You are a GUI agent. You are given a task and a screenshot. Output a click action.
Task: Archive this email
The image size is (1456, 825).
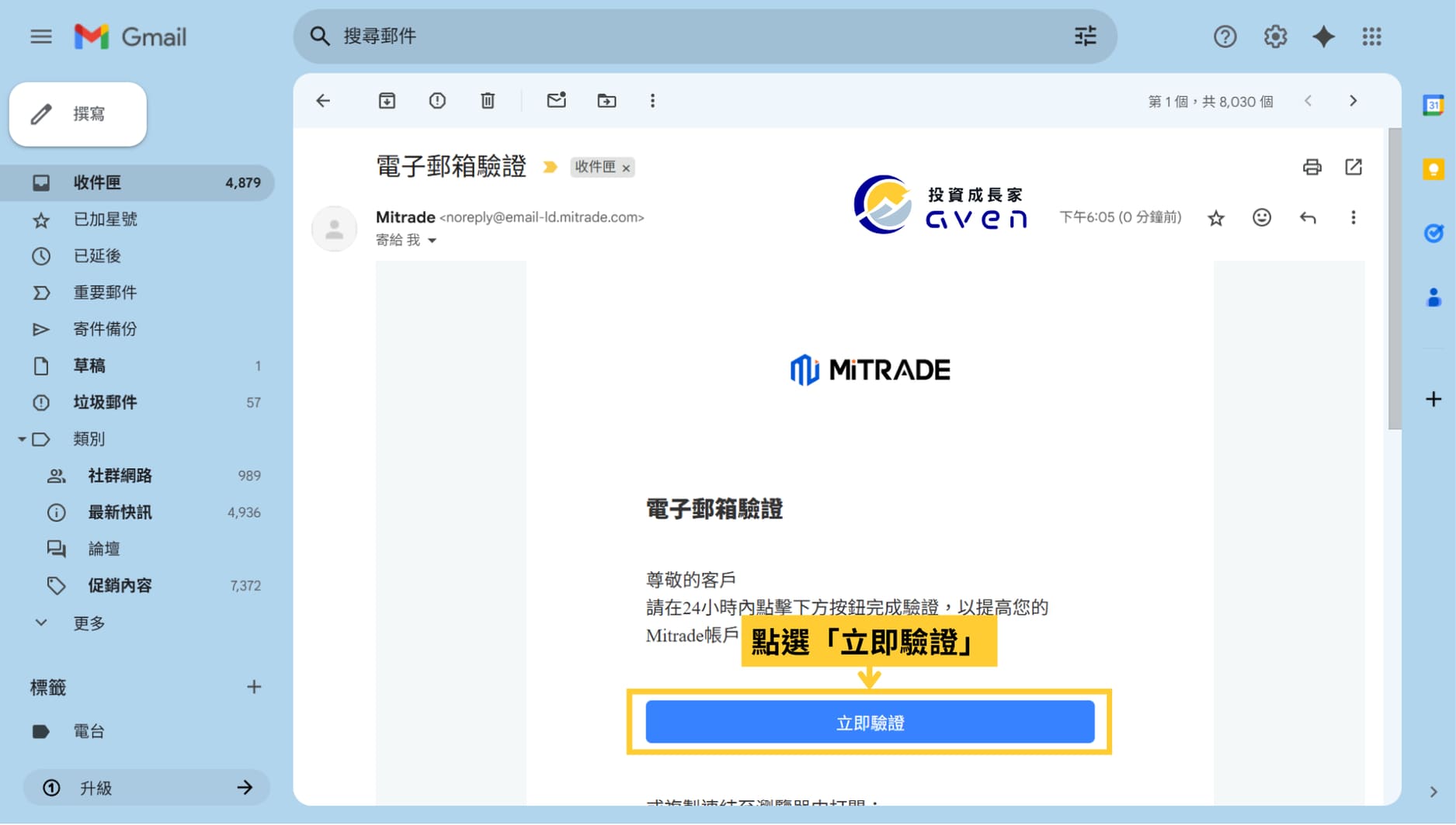[x=387, y=101]
